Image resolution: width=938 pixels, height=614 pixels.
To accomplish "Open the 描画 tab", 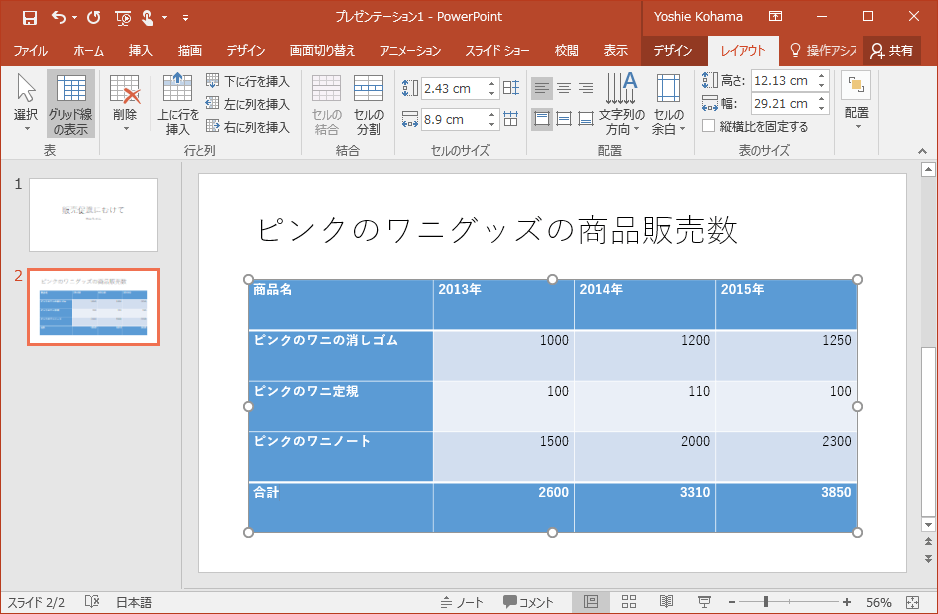I will coord(190,51).
